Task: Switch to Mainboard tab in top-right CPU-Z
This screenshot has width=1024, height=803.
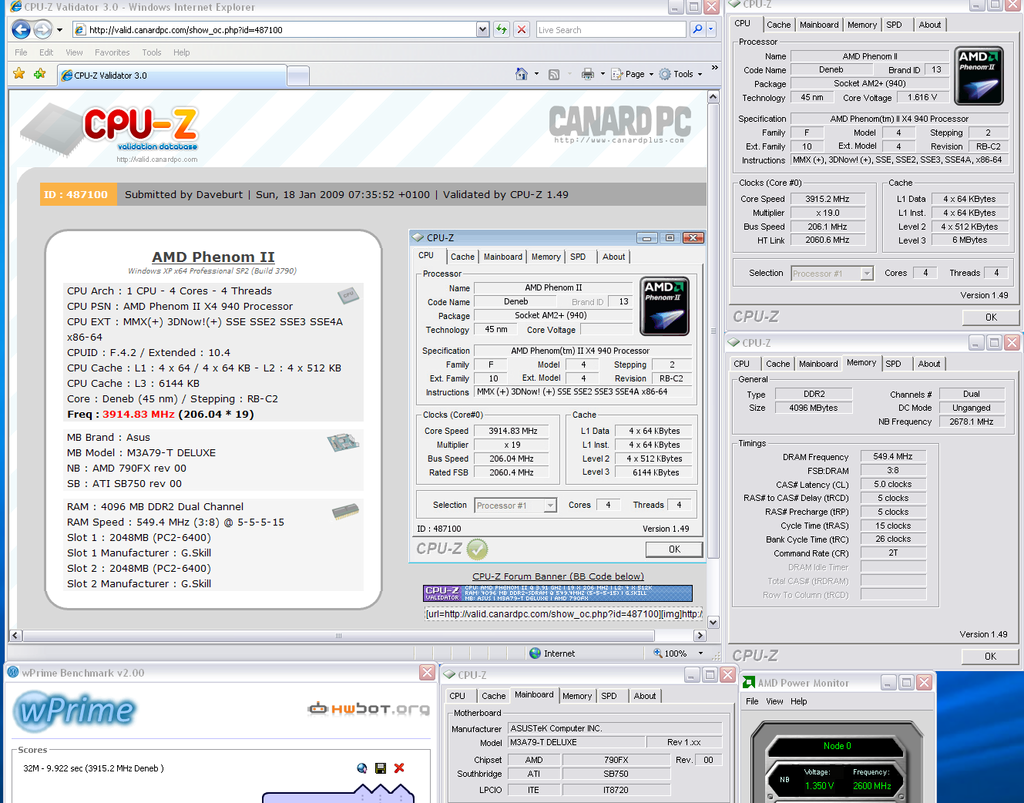Action: click(819, 25)
